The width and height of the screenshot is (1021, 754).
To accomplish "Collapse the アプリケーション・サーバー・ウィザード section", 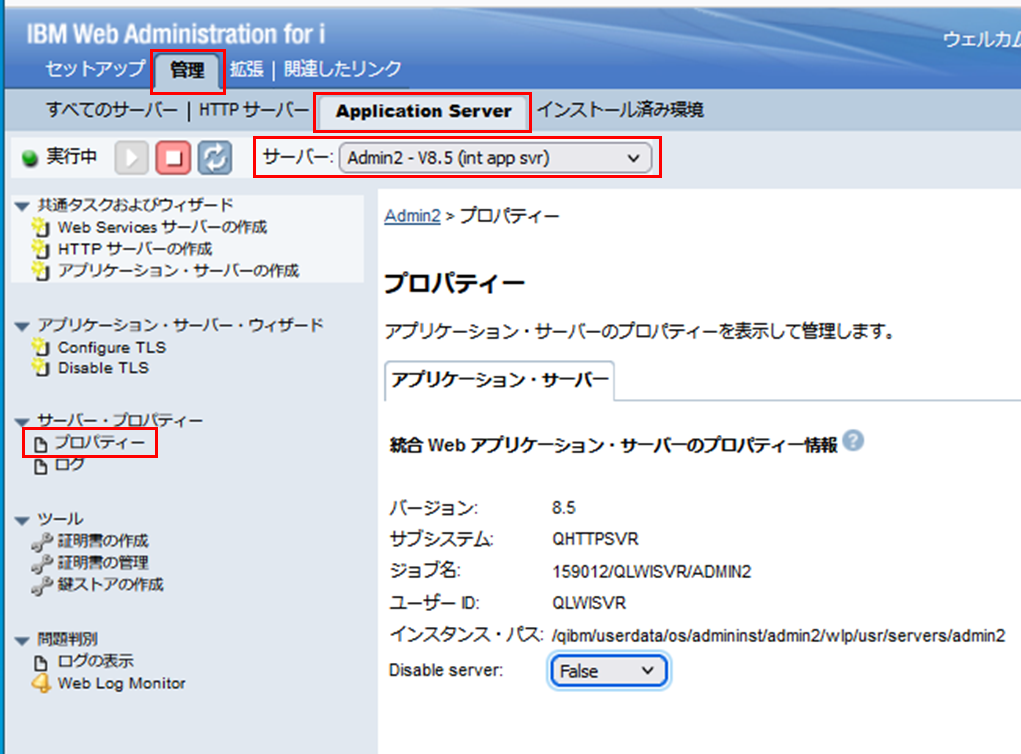I will pyautogui.click(x=22, y=326).
